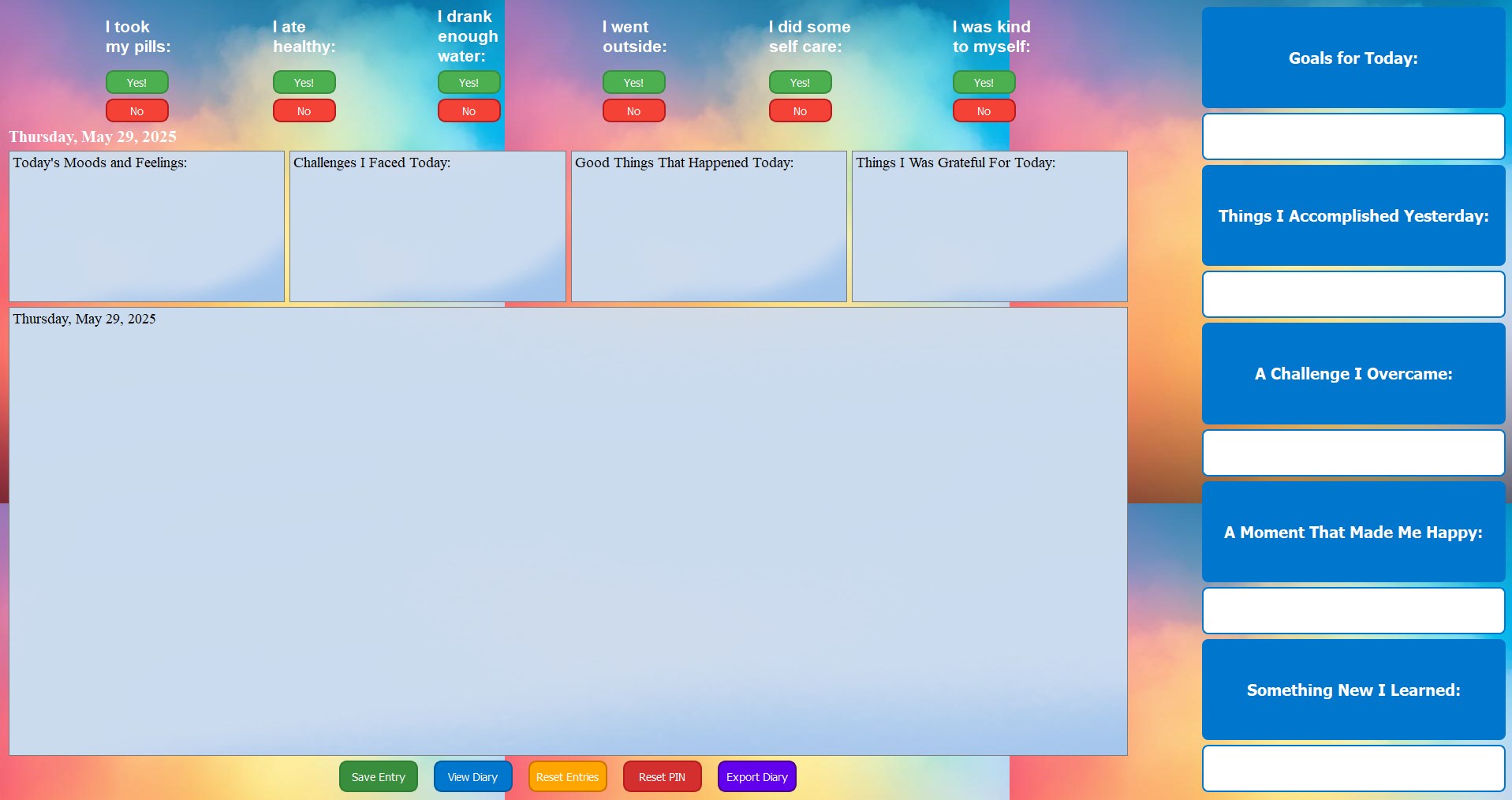The height and width of the screenshot is (800, 1512).
Task: Mark Yes! for I went outside
Action: (634, 82)
